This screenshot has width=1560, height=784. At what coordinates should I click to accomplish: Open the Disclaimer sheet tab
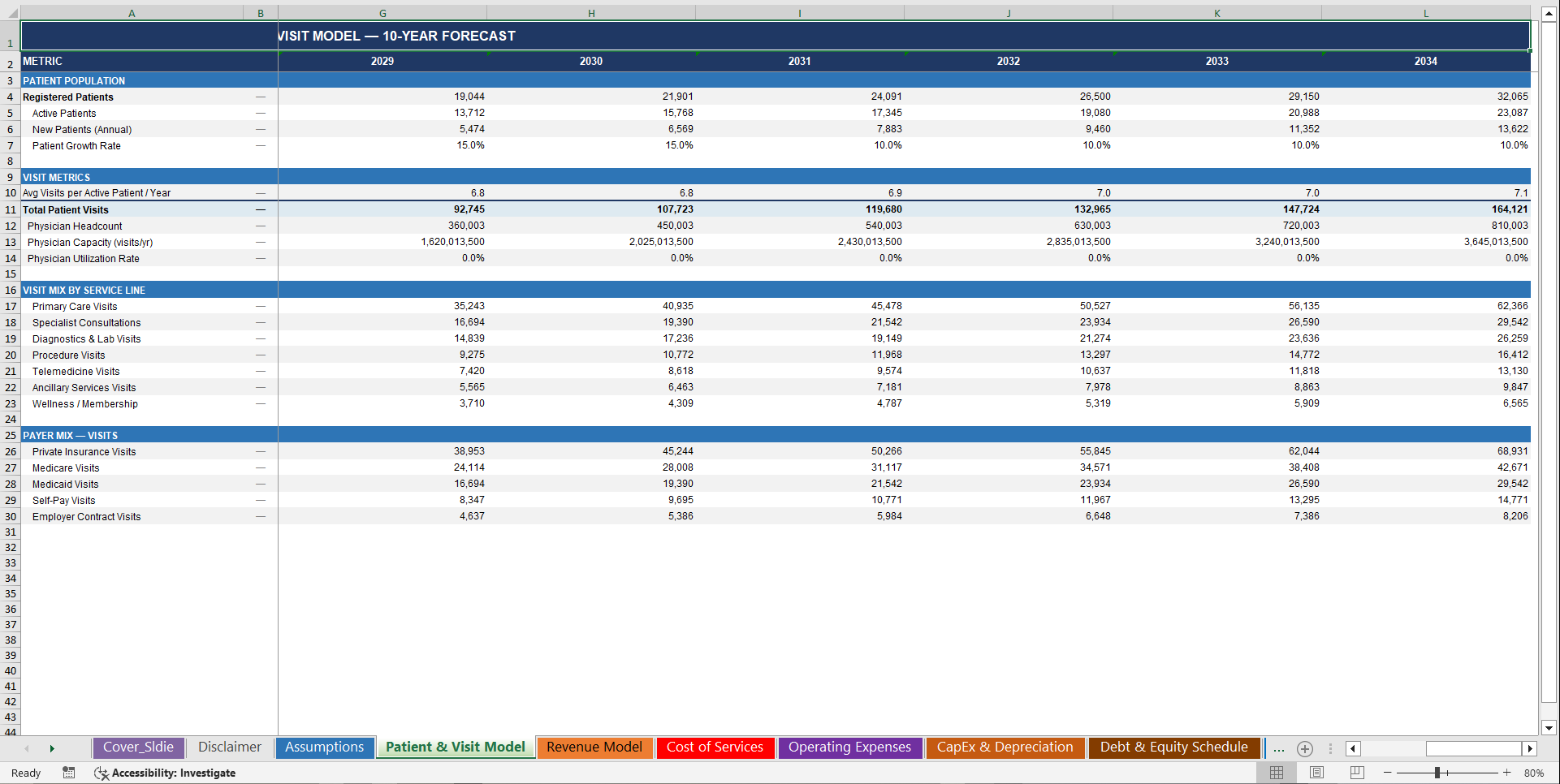[x=230, y=747]
